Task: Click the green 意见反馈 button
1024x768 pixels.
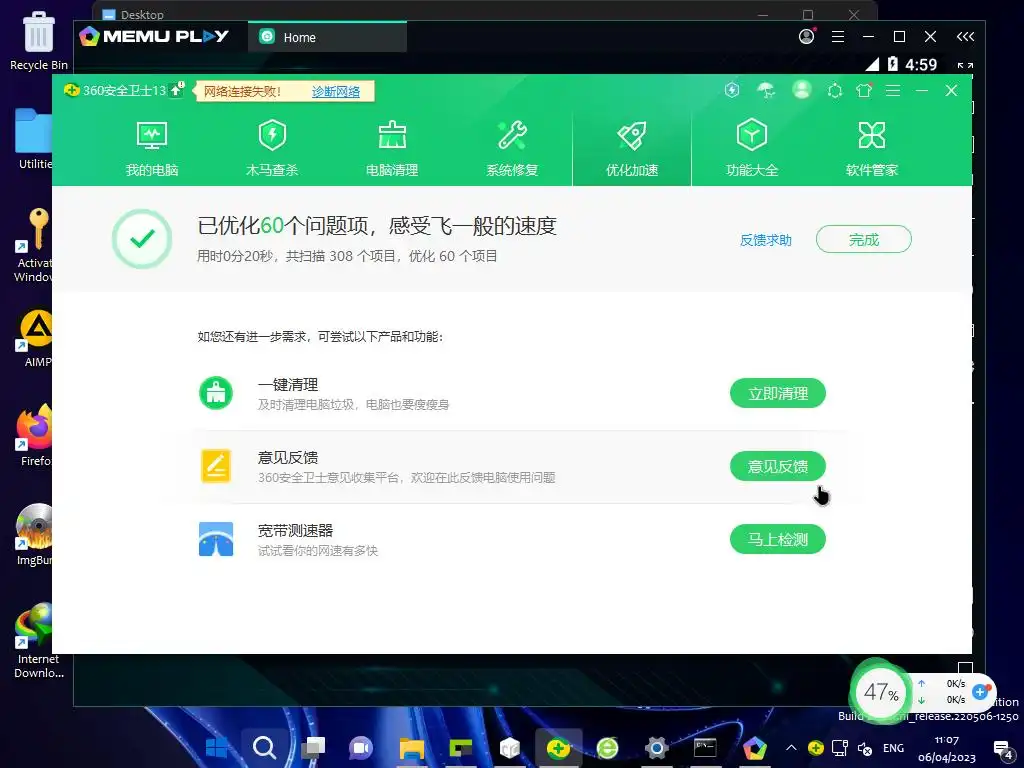Action: click(778, 466)
